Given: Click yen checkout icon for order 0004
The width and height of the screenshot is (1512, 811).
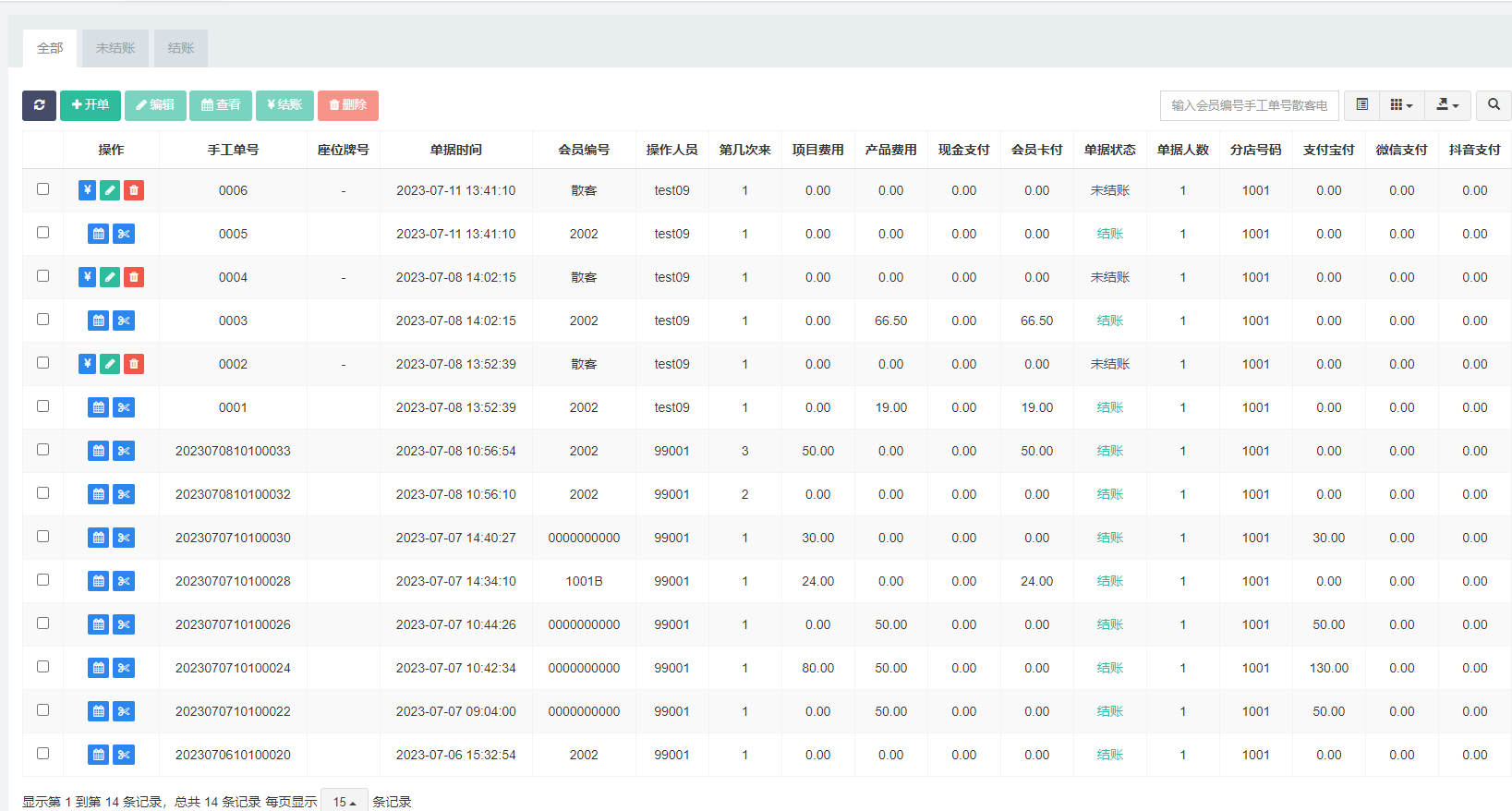Looking at the screenshot, I should tap(87, 277).
